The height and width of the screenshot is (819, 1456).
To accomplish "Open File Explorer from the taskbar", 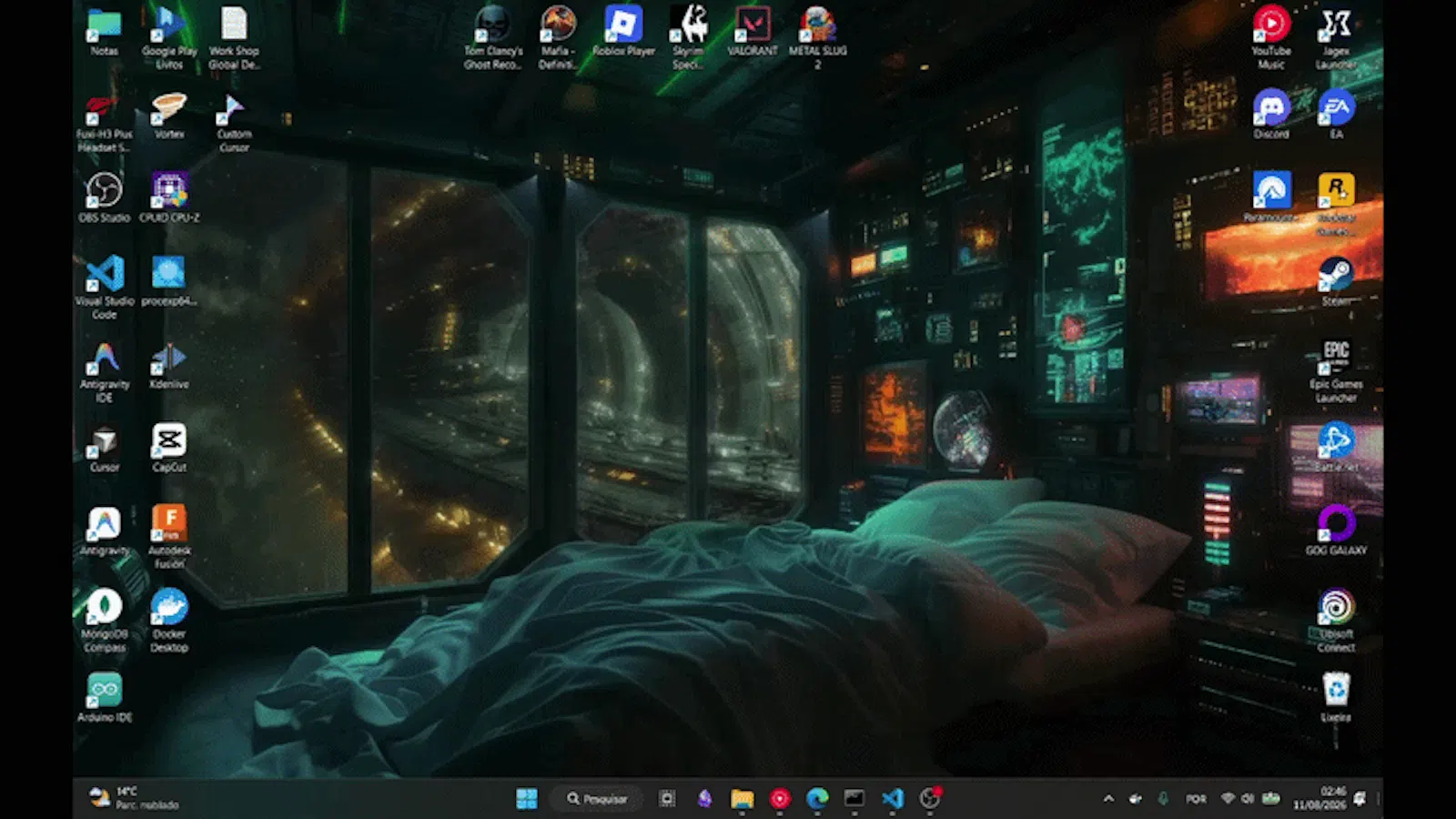I will [x=742, y=798].
